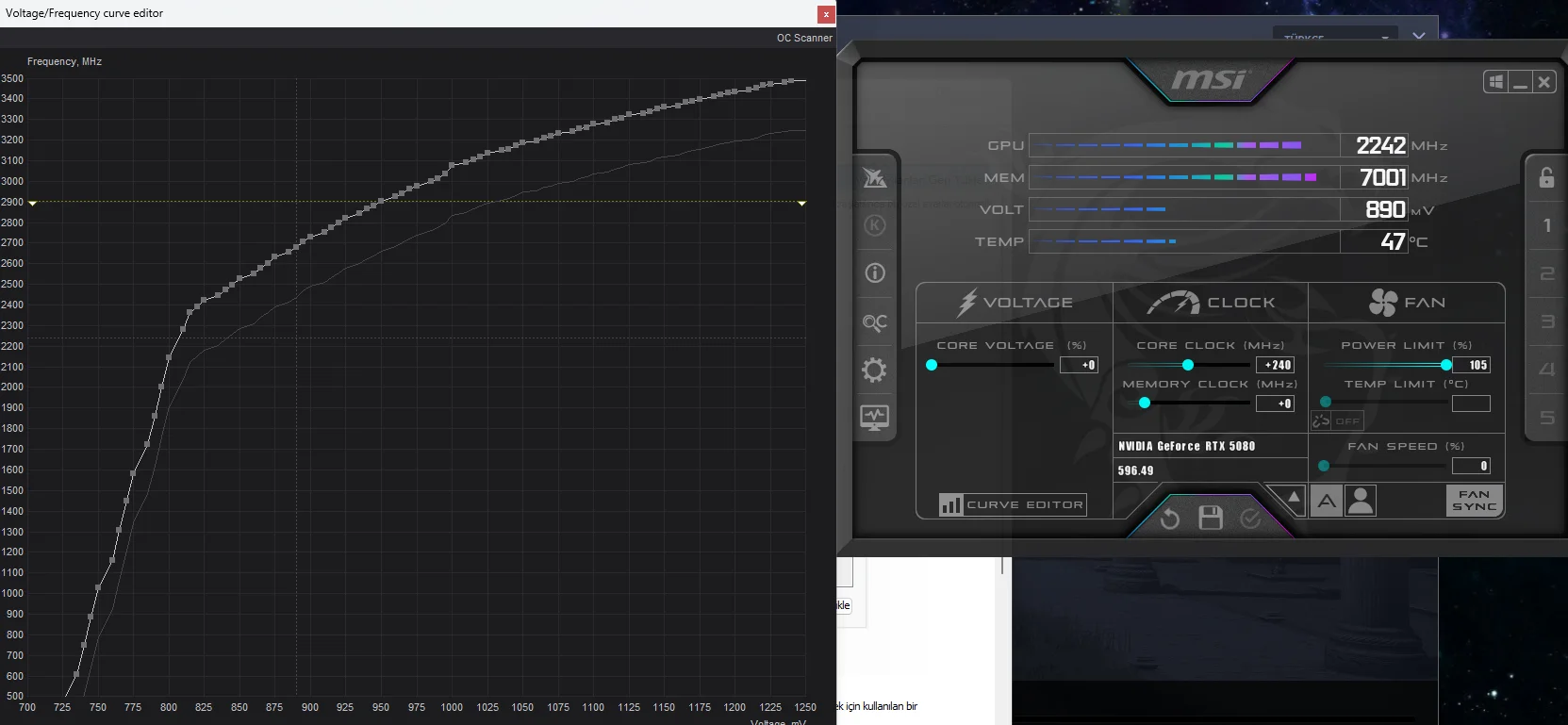Viewport: 1568px width, 725px height.
Task: Open the hardware monitor graph icon
Action: 875,418
